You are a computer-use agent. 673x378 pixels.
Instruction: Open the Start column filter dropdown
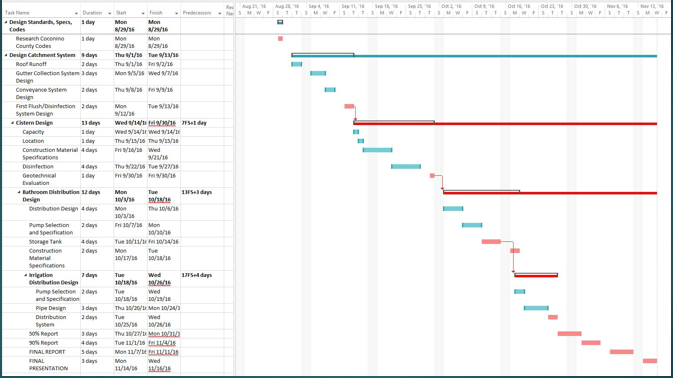coord(143,13)
